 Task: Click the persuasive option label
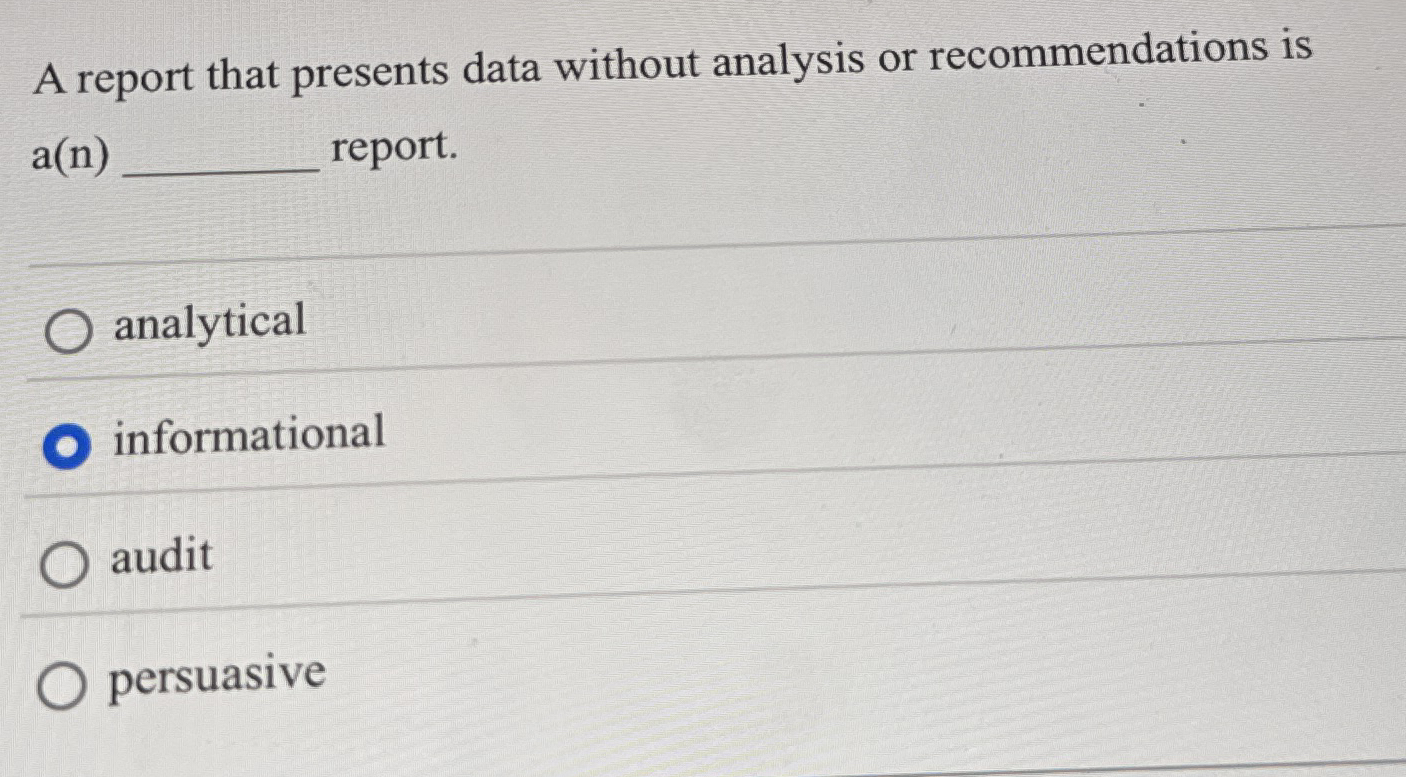(x=218, y=675)
